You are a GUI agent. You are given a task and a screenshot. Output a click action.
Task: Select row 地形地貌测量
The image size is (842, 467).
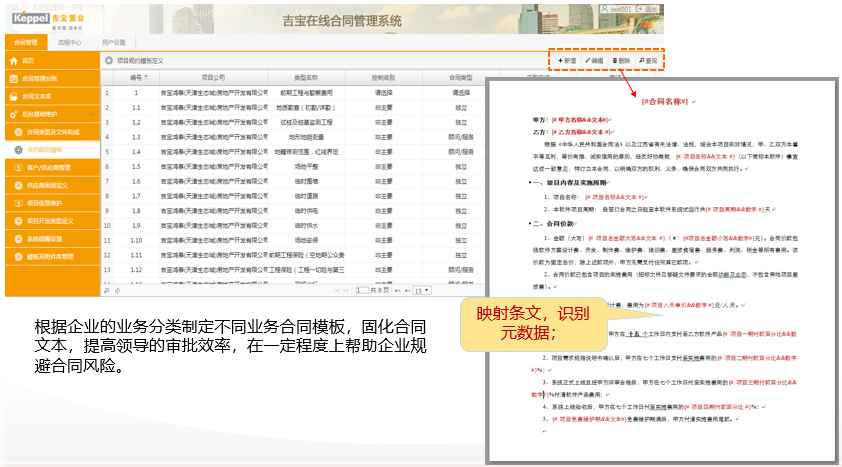coord(293,137)
